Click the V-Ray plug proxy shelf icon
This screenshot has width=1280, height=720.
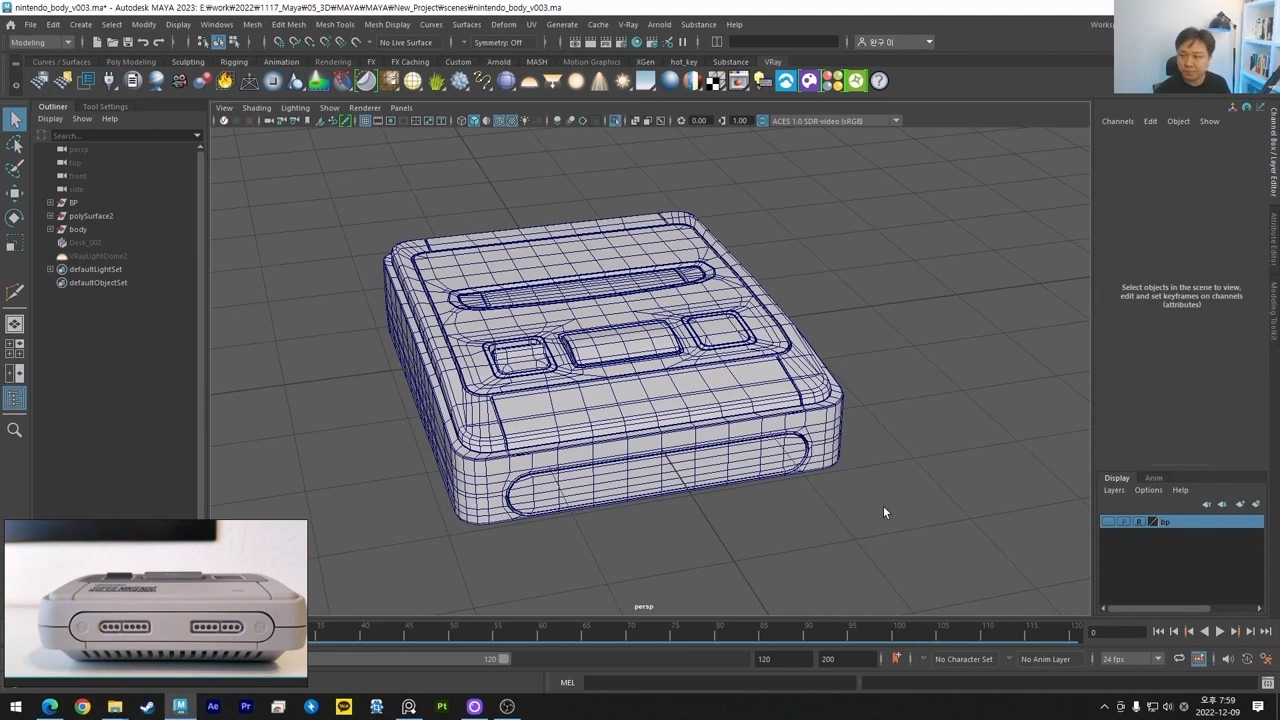click(x=109, y=81)
